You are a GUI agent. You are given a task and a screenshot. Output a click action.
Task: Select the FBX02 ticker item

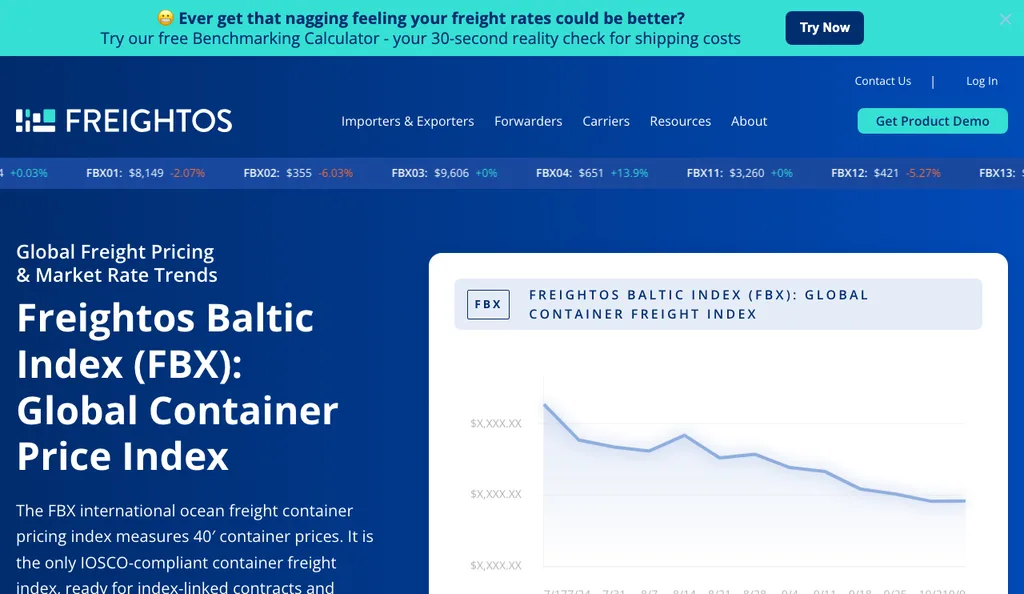coord(298,173)
